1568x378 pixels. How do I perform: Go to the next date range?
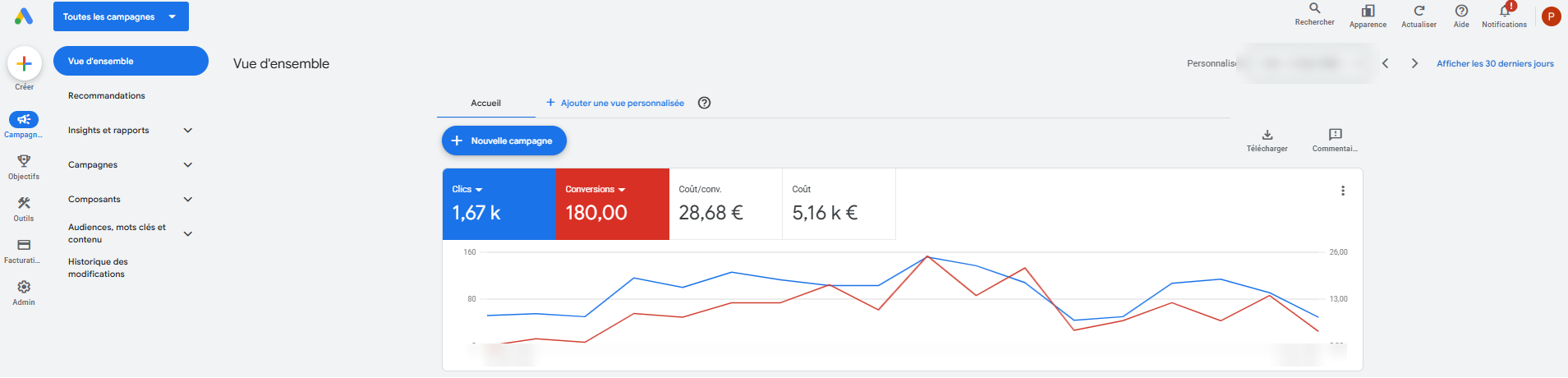pyautogui.click(x=1414, y=63)
